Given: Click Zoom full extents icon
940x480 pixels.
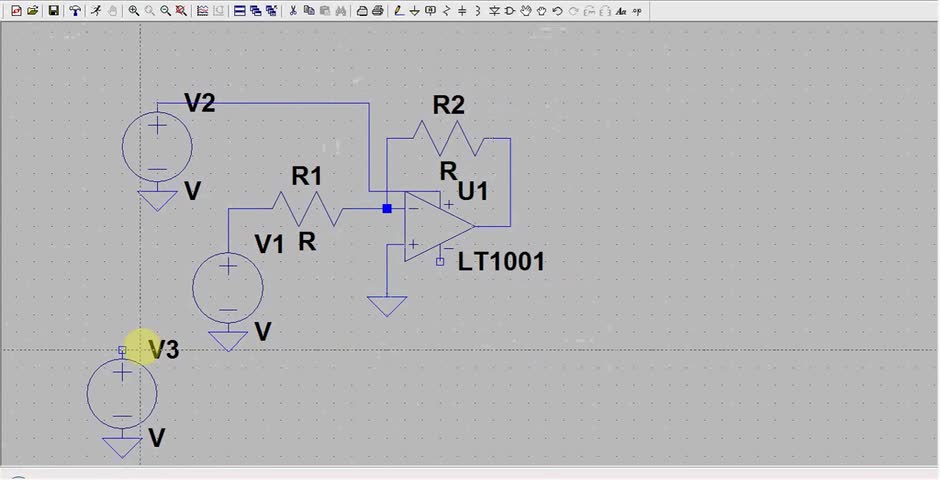Looking at the screenshot, I should [x=181, y=11].
